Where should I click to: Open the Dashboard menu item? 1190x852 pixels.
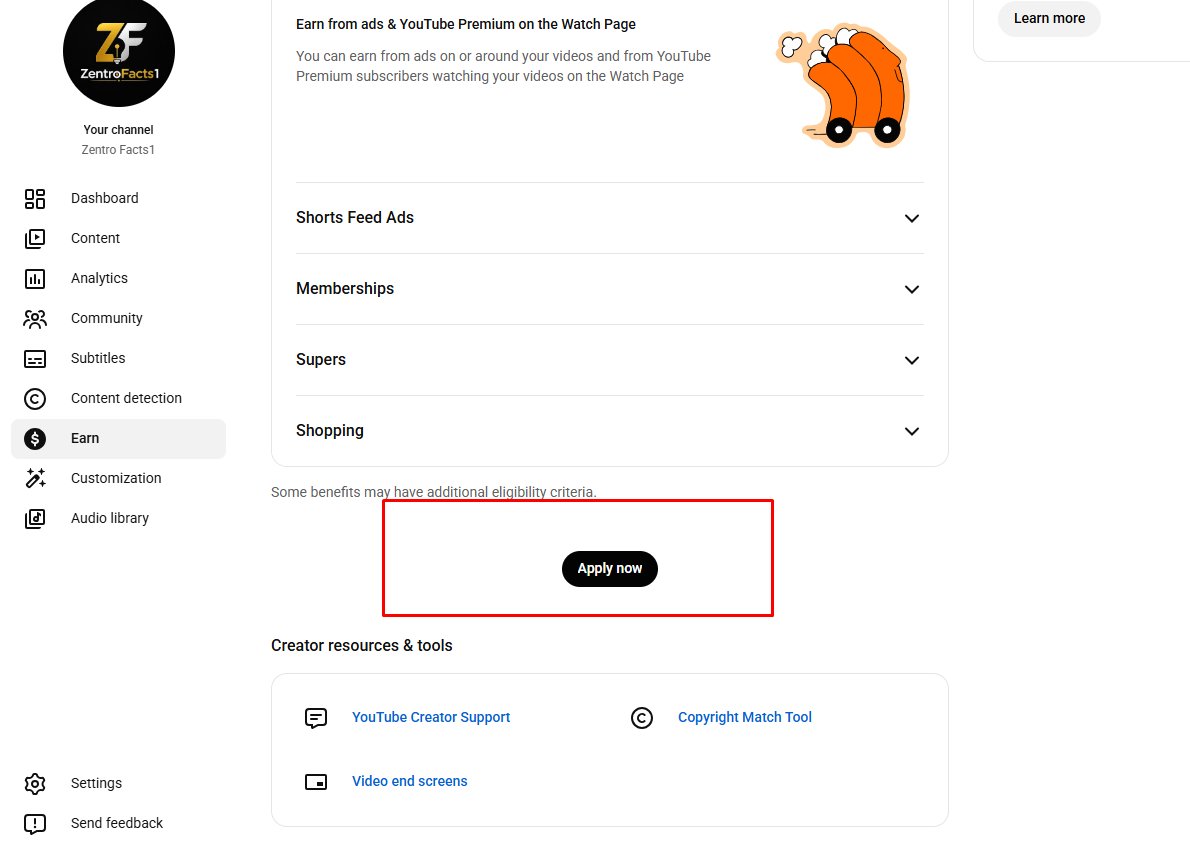click(118, 199)
